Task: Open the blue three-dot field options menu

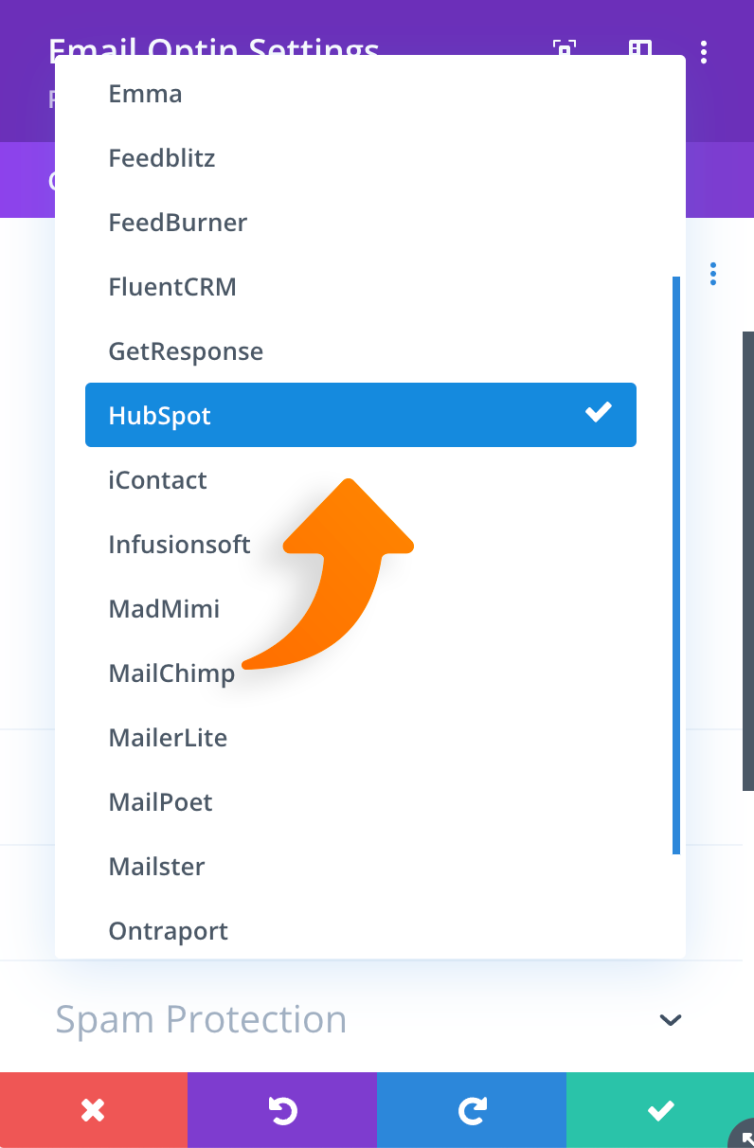Action: pyautogui.click(x=713, y=273)
